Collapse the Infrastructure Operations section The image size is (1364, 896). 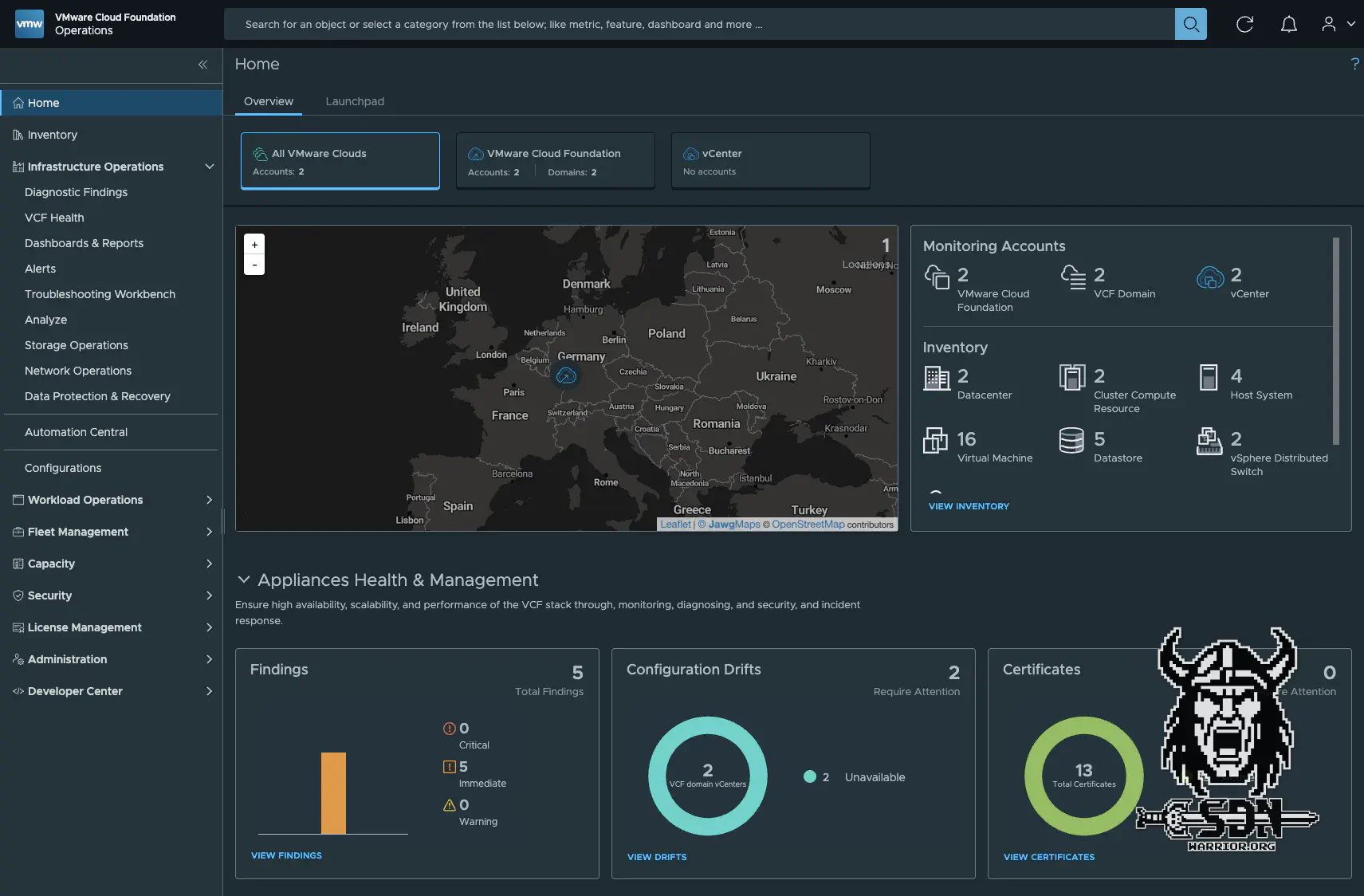coord(209,167)
